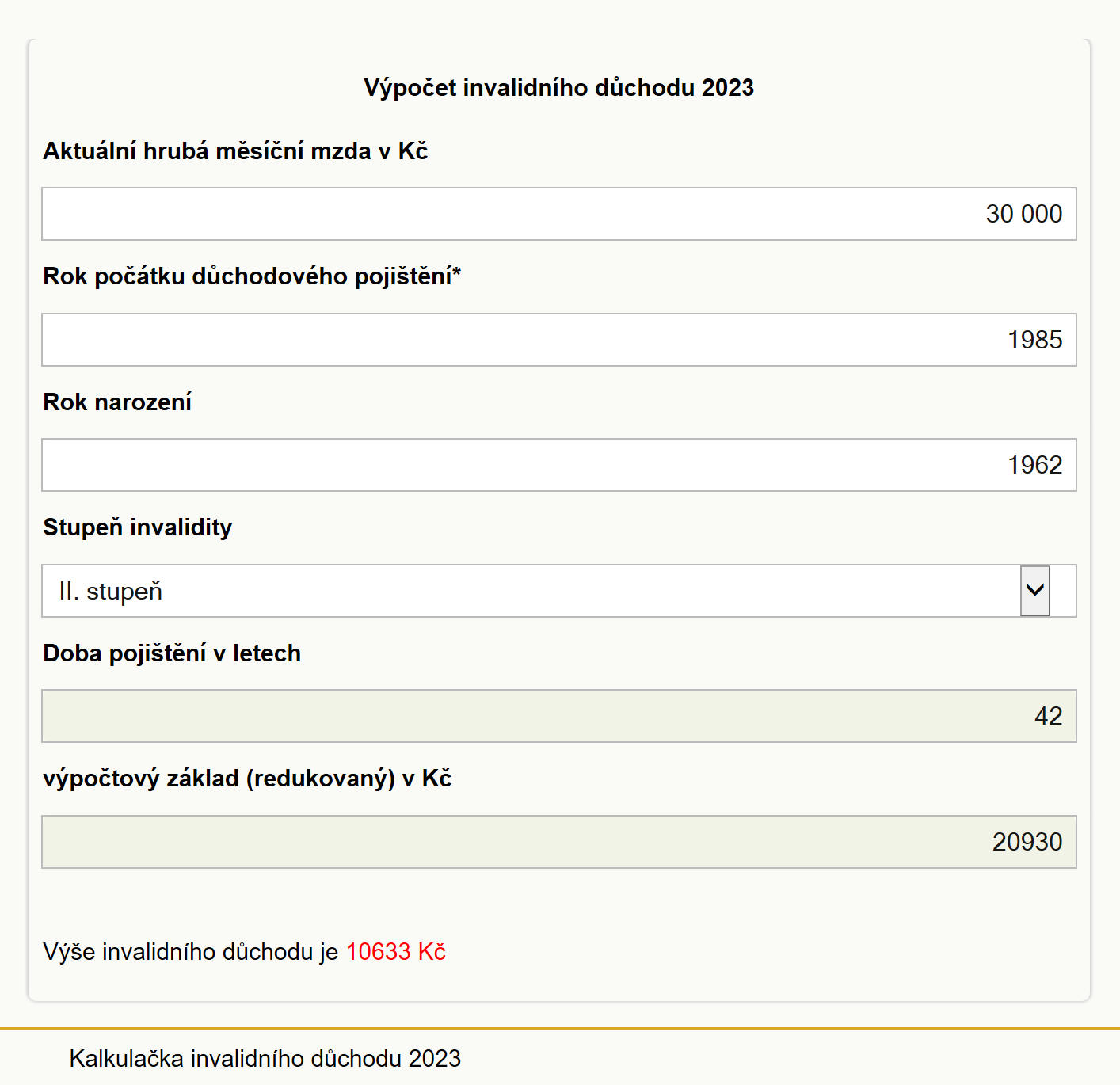
Task: Open the Stupeň invalidity dropdown arrow
Action: click(1034, 591)
